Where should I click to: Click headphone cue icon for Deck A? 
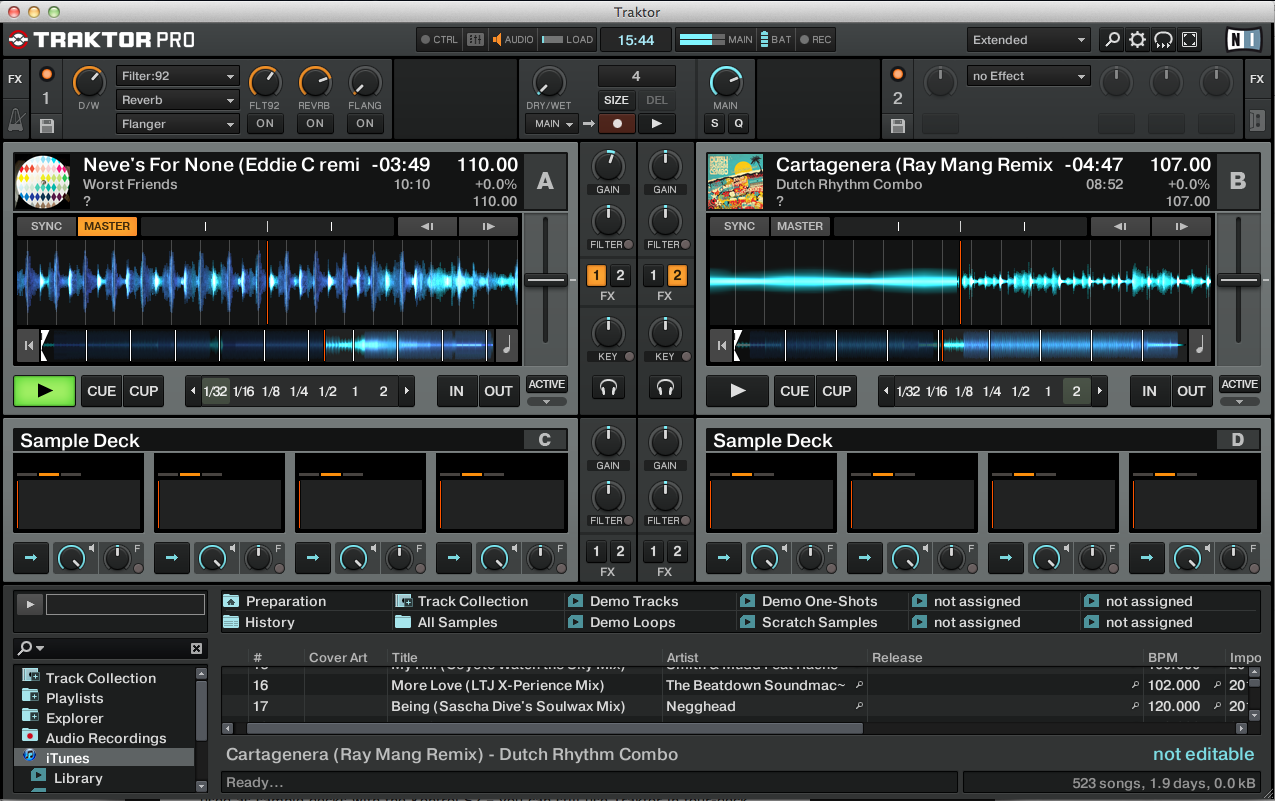(608, 387)
